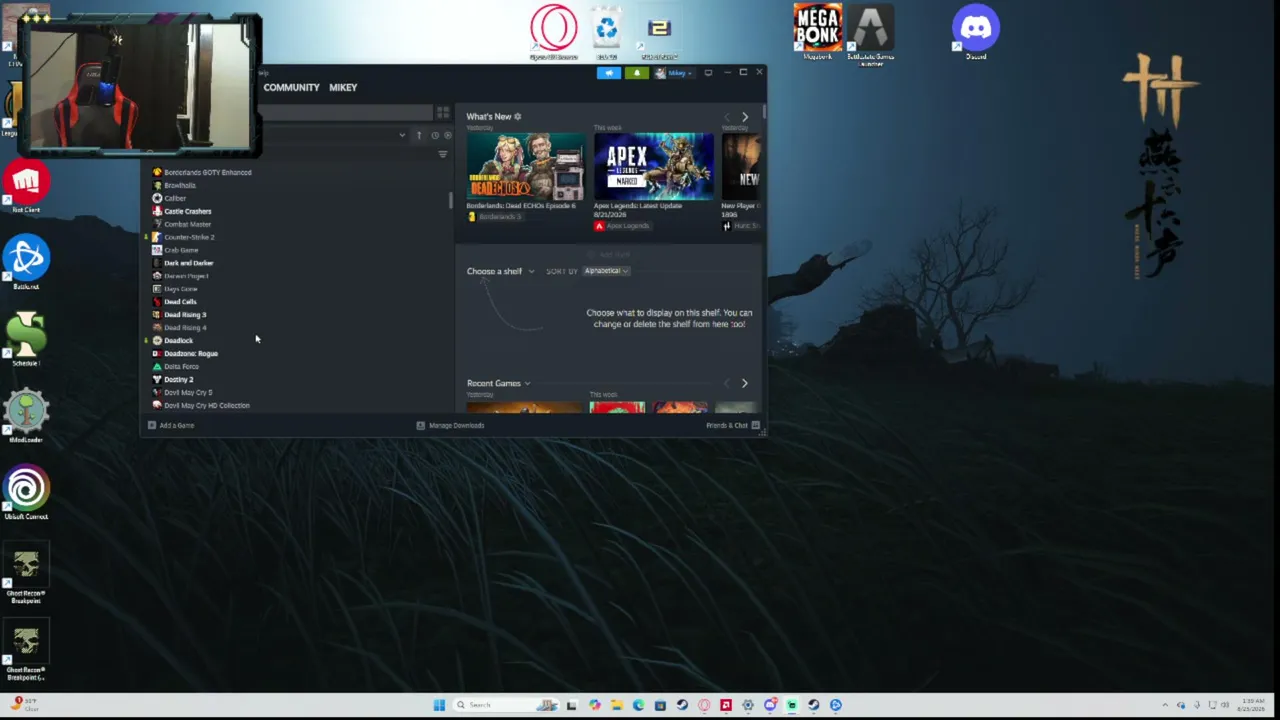Viewport: 1280px width, 720px height.
Task: Open Schedule I desktop shortcut
Action: click(26, 339)
